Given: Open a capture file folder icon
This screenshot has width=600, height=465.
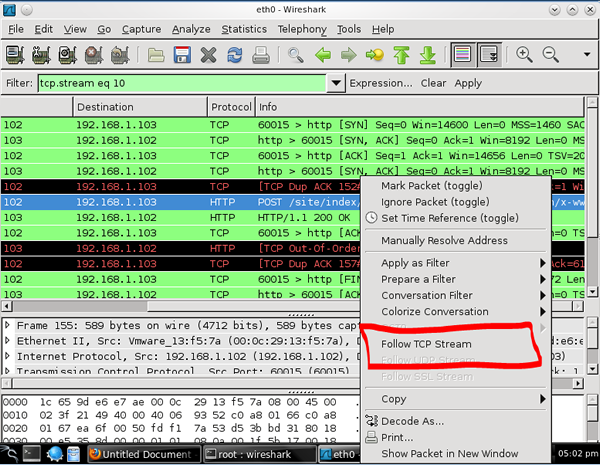Looking at the screenshot, I should point(156,55).
